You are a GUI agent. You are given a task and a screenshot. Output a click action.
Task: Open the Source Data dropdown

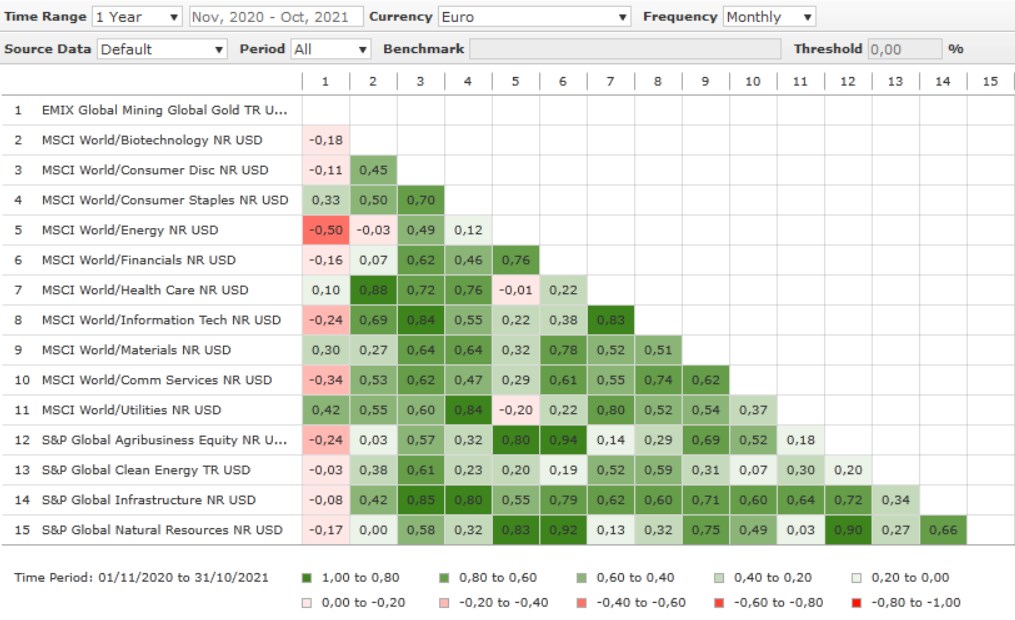162,49
